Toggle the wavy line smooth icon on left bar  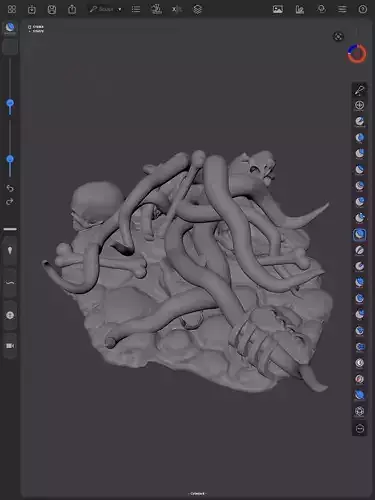click(10, 283)
